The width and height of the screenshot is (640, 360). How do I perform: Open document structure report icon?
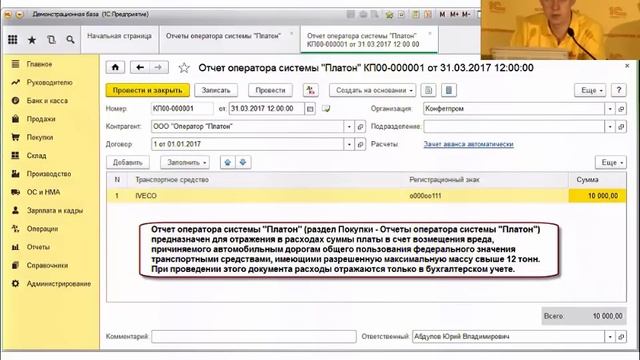click(429, 90)
